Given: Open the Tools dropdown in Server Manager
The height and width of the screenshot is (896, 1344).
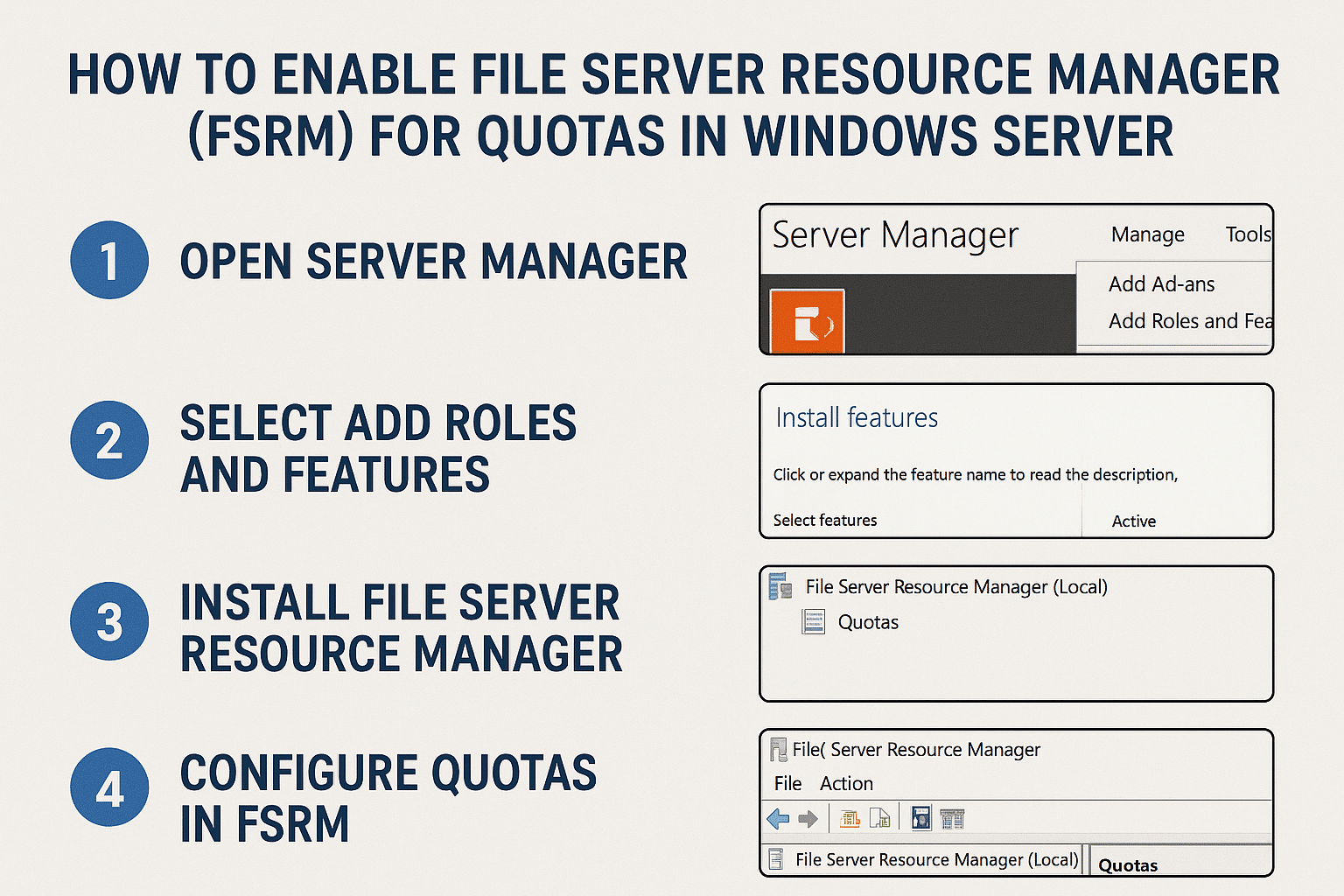Looking at the screenshot, I should tap(1248, 234).
